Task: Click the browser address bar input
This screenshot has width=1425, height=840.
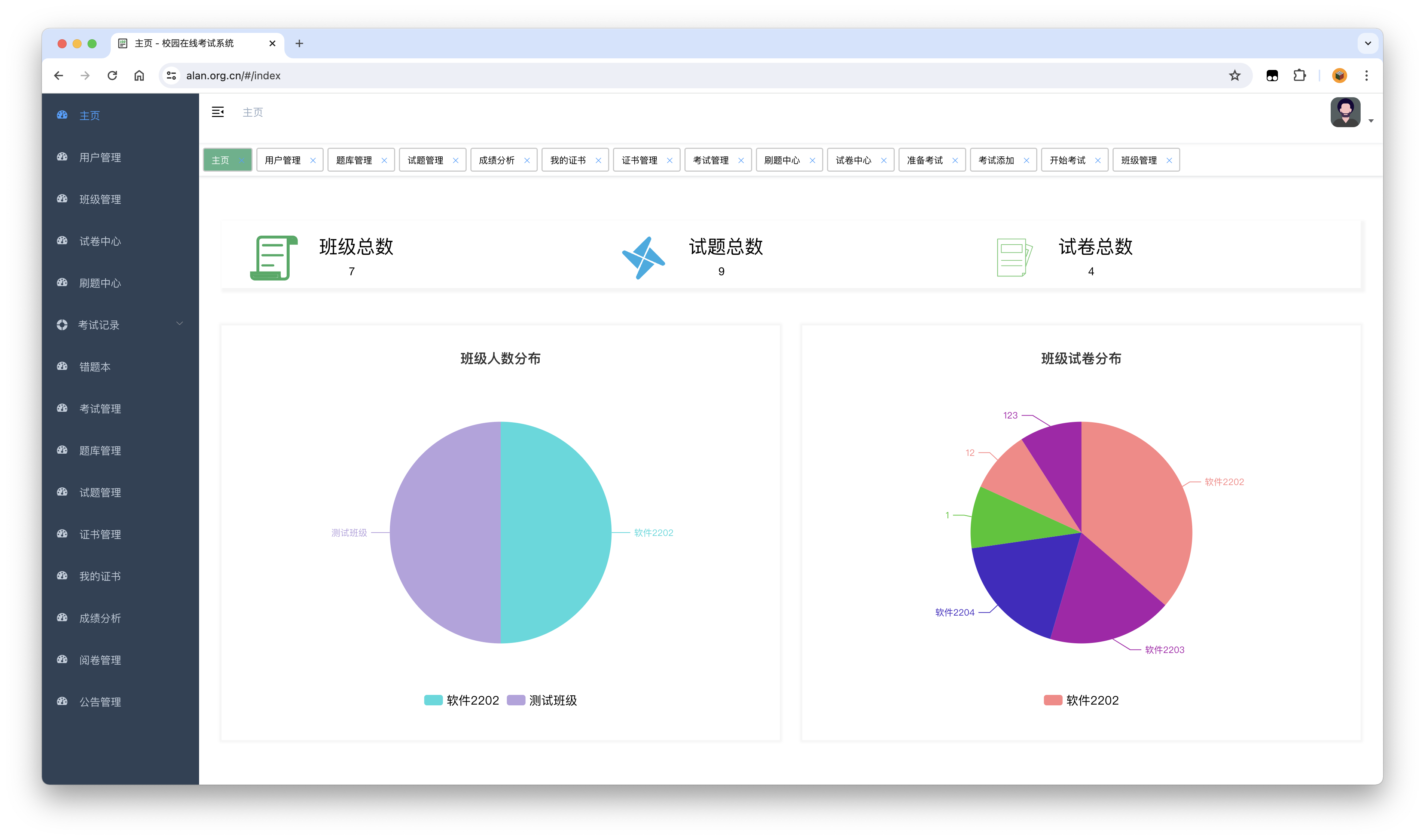Action: [x=396, y=75]
